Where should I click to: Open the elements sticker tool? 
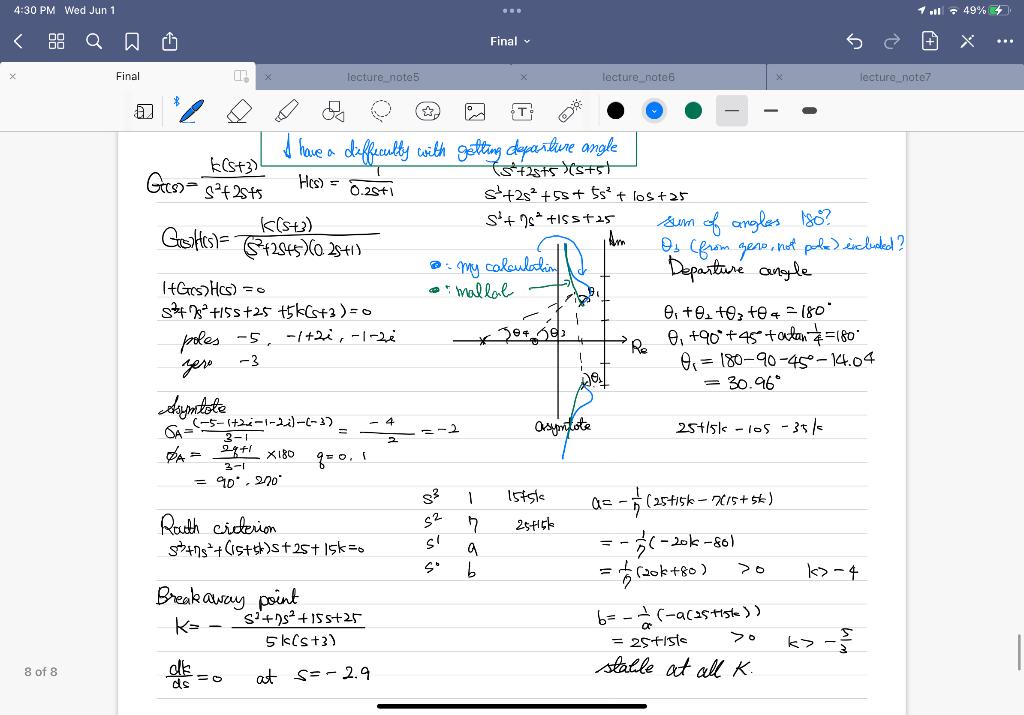click(x=428, y=111)
